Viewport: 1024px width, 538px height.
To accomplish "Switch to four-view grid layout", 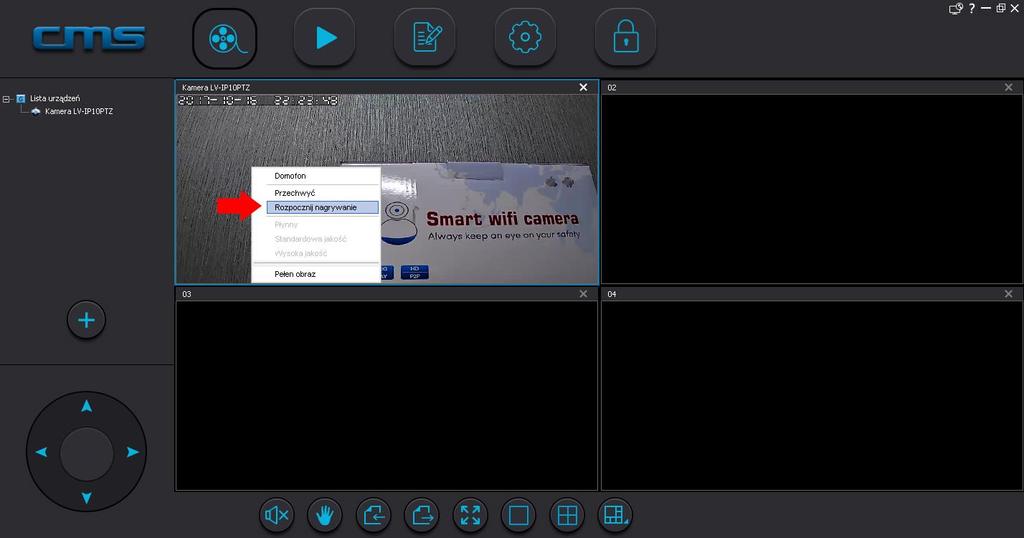I will tap(567, 515).
